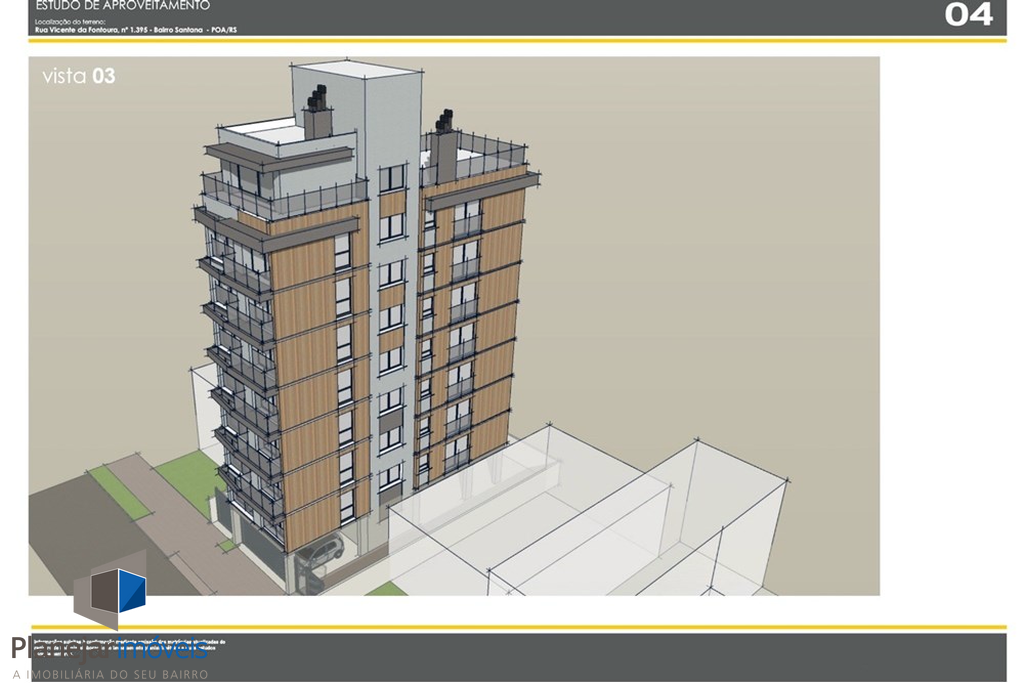Click the dark grey footer bar
1024x683 pixels.
600,656
